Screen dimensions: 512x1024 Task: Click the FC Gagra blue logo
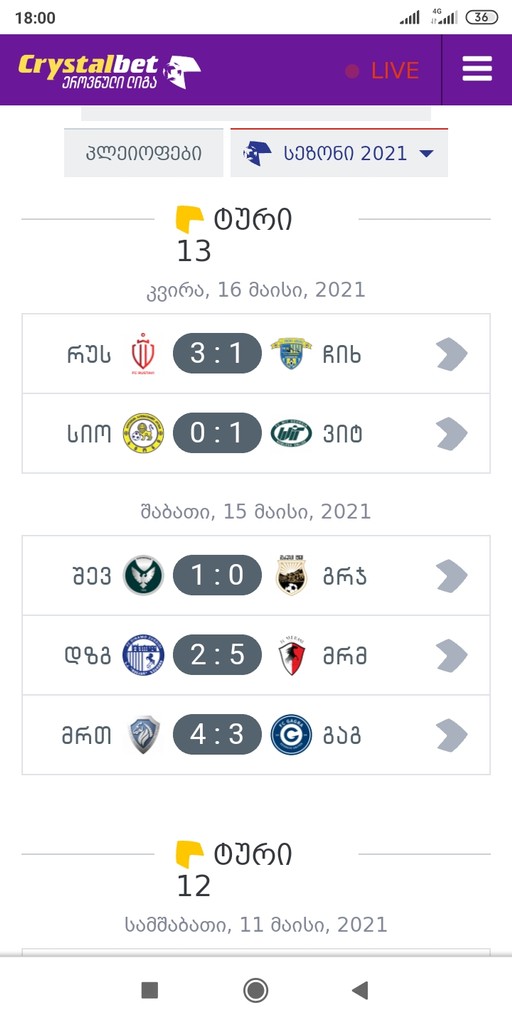[x=291, y=735]
